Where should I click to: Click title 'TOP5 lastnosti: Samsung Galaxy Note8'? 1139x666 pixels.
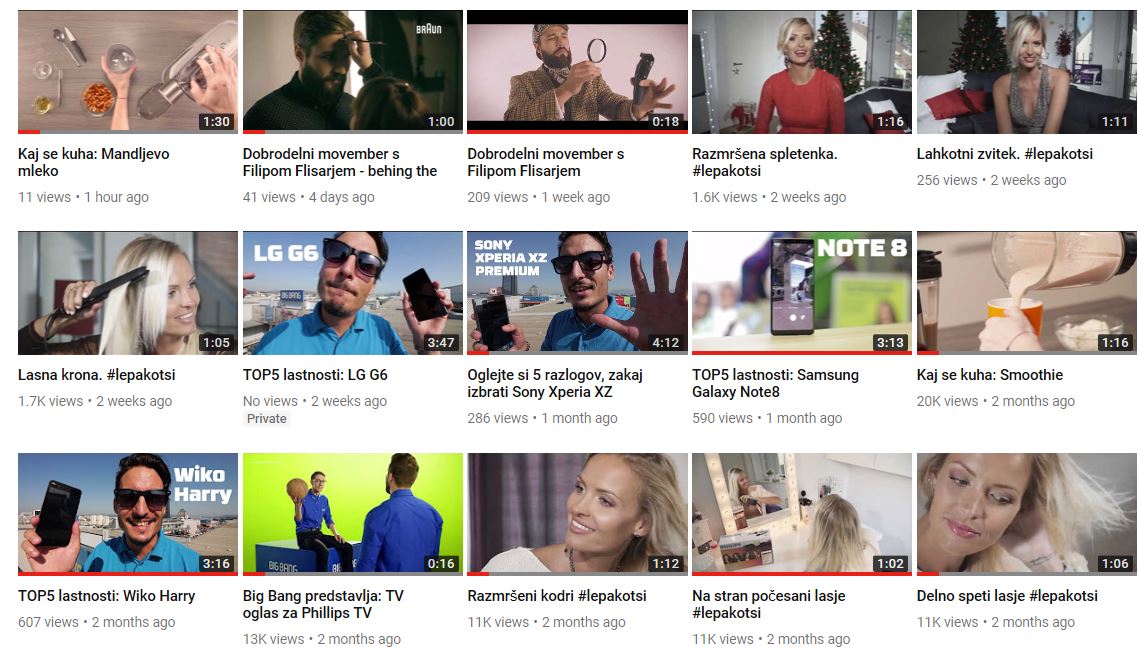tap(775, 383)
